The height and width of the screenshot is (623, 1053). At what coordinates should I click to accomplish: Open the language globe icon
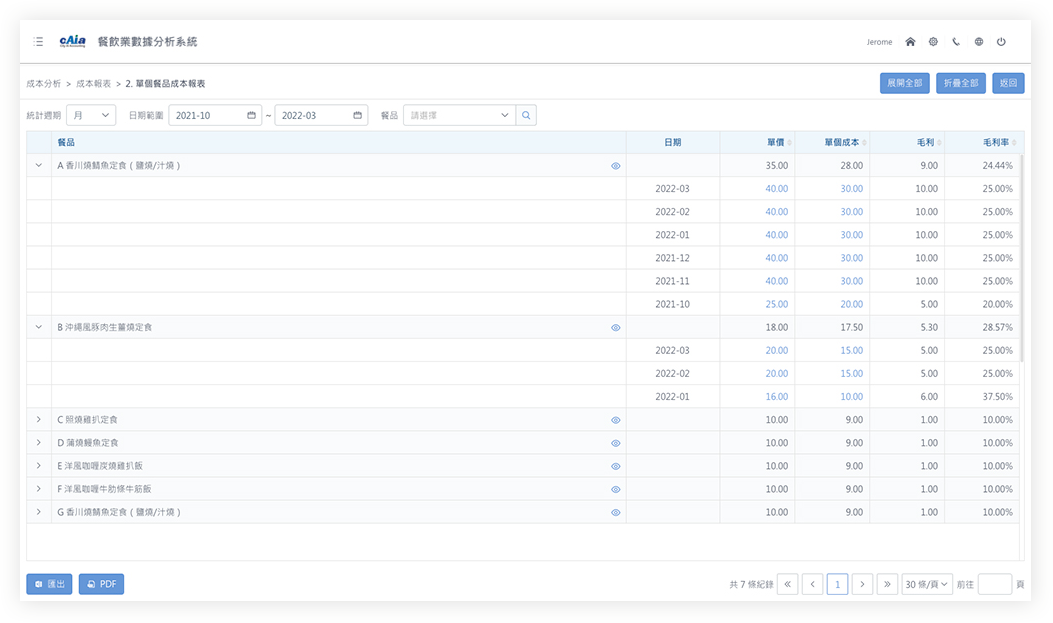[978, 42]
